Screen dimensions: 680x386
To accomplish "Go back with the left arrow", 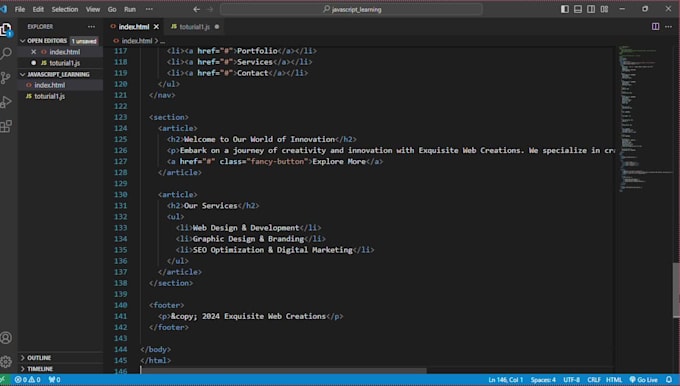I will [x=196, y=9].
